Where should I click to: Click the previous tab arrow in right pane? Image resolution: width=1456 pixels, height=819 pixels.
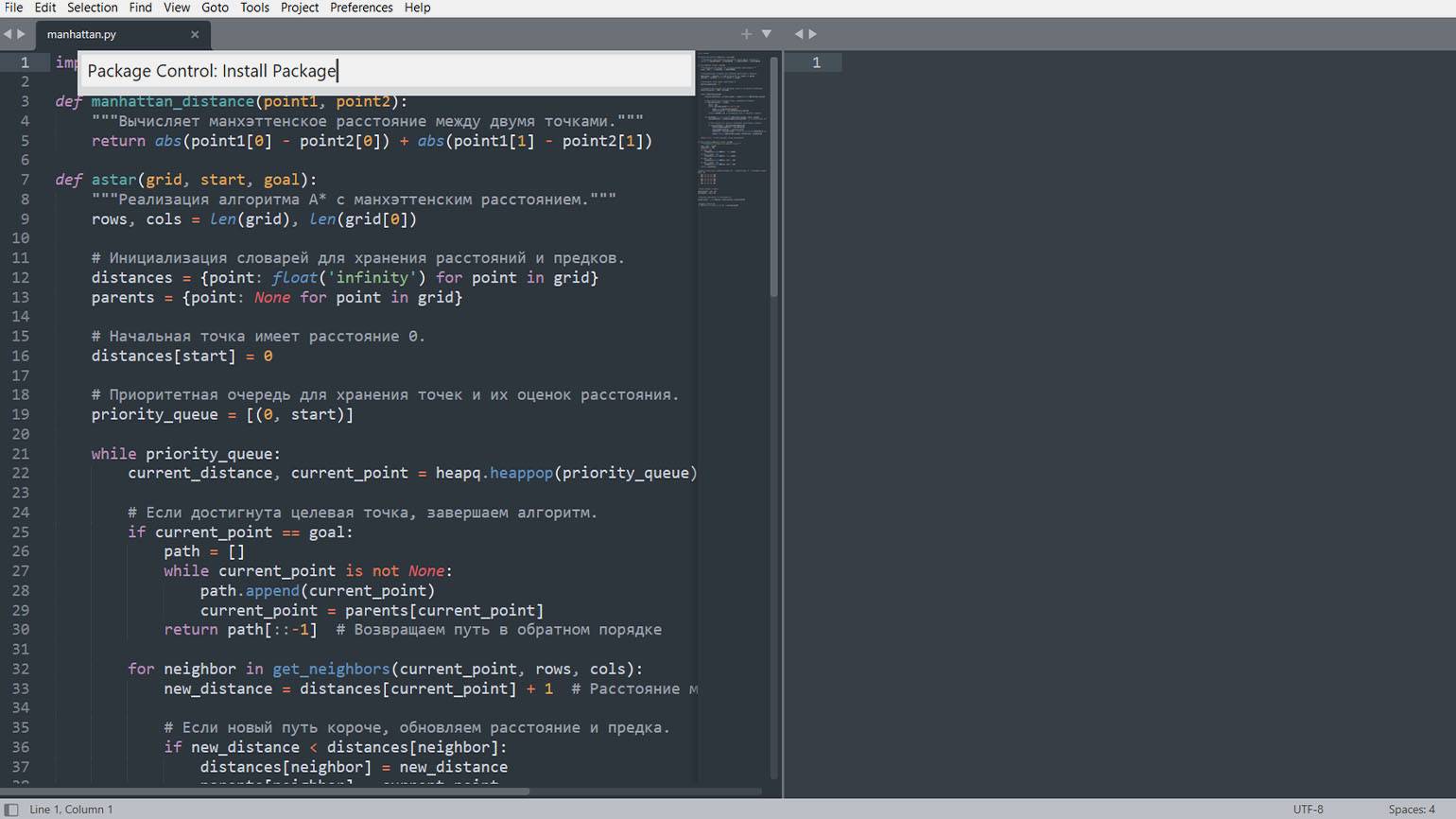pos(799,34)
